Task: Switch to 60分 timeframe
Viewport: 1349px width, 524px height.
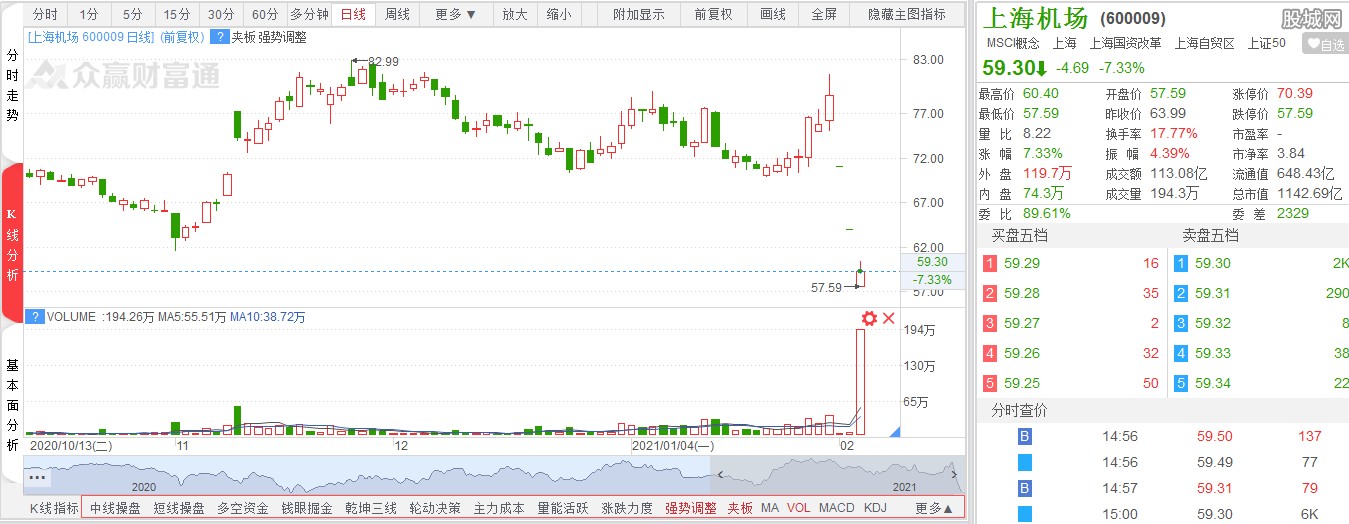Action: pyautogui.click(x=265, y=15)
